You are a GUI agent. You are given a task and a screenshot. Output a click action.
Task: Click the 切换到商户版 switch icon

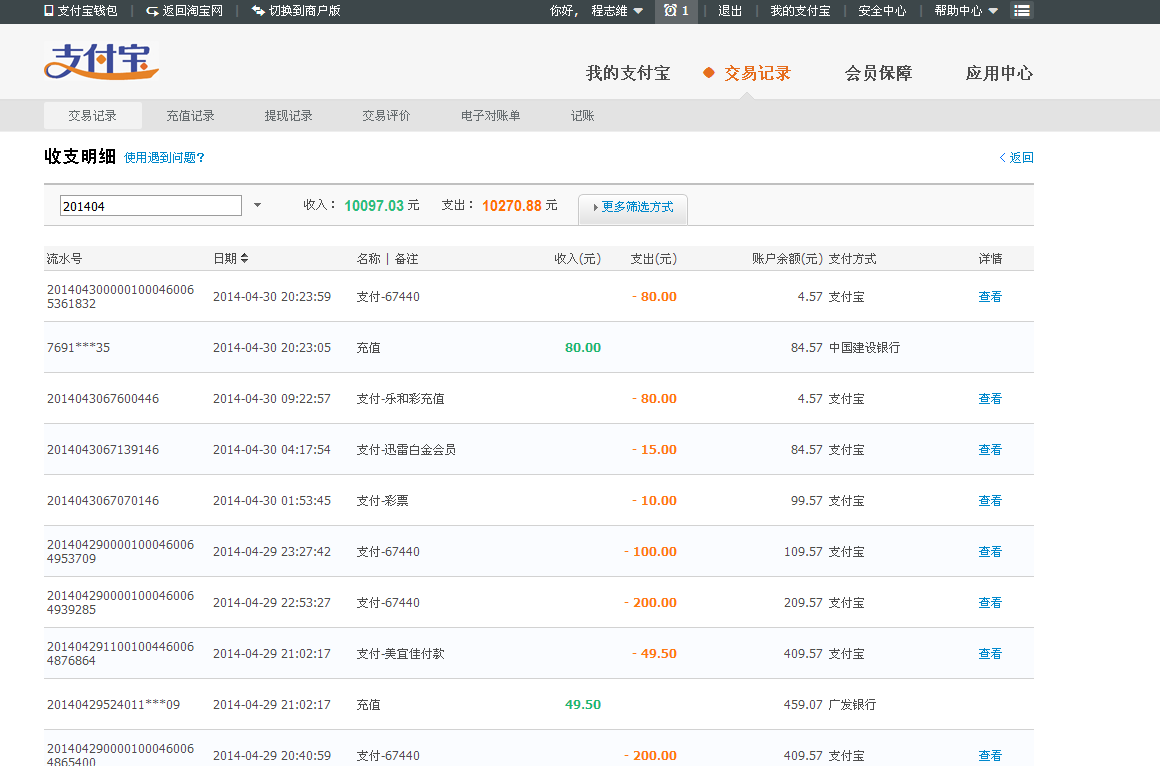pyautogui.click(x=258, y=11)
